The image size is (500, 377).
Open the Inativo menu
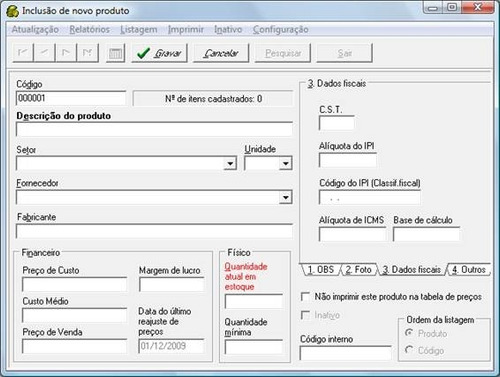[228, 29]
